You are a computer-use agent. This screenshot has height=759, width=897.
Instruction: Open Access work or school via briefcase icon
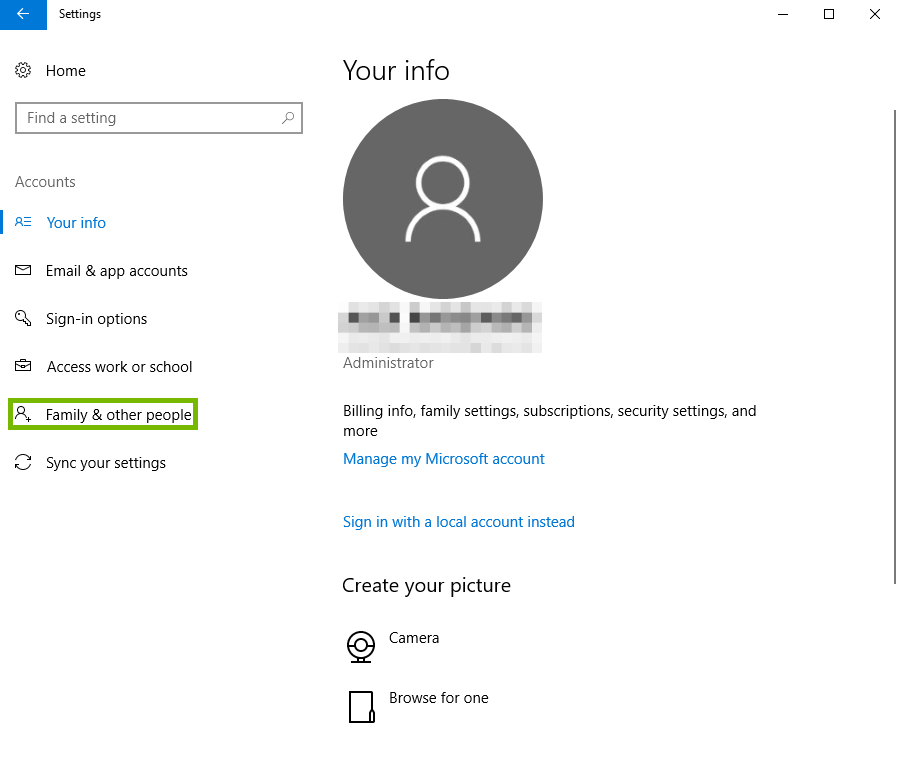[23, 366]
